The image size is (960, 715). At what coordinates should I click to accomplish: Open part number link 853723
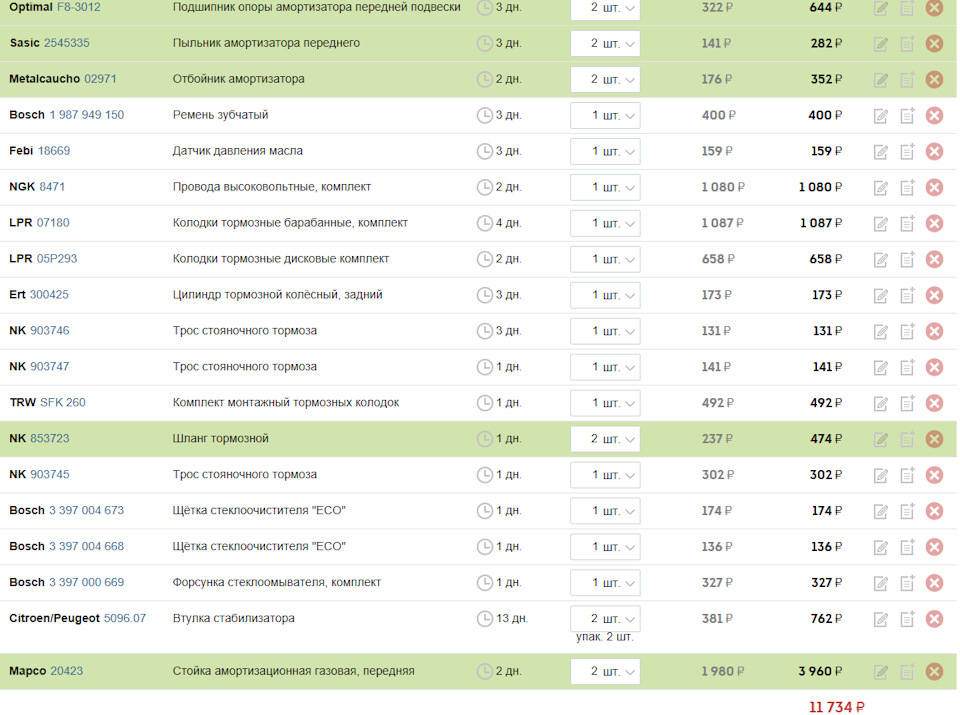[x=50, y=438]
